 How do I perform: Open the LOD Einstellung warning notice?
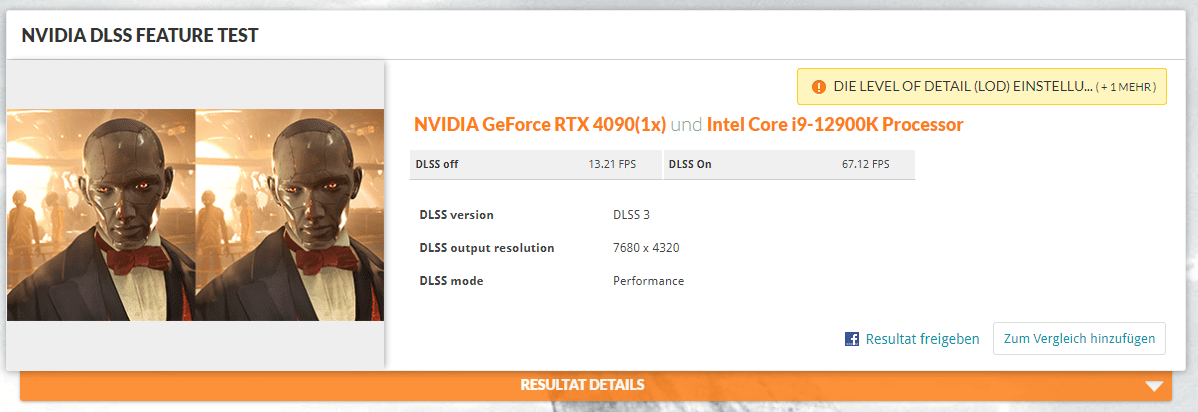982,86
